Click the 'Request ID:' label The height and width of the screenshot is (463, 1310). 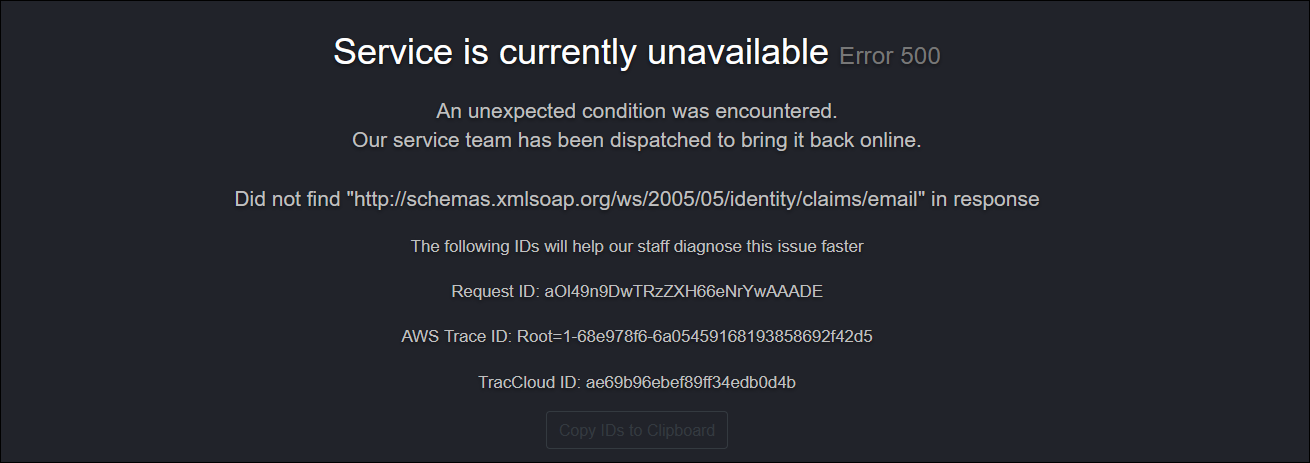[x=494, y=292]
